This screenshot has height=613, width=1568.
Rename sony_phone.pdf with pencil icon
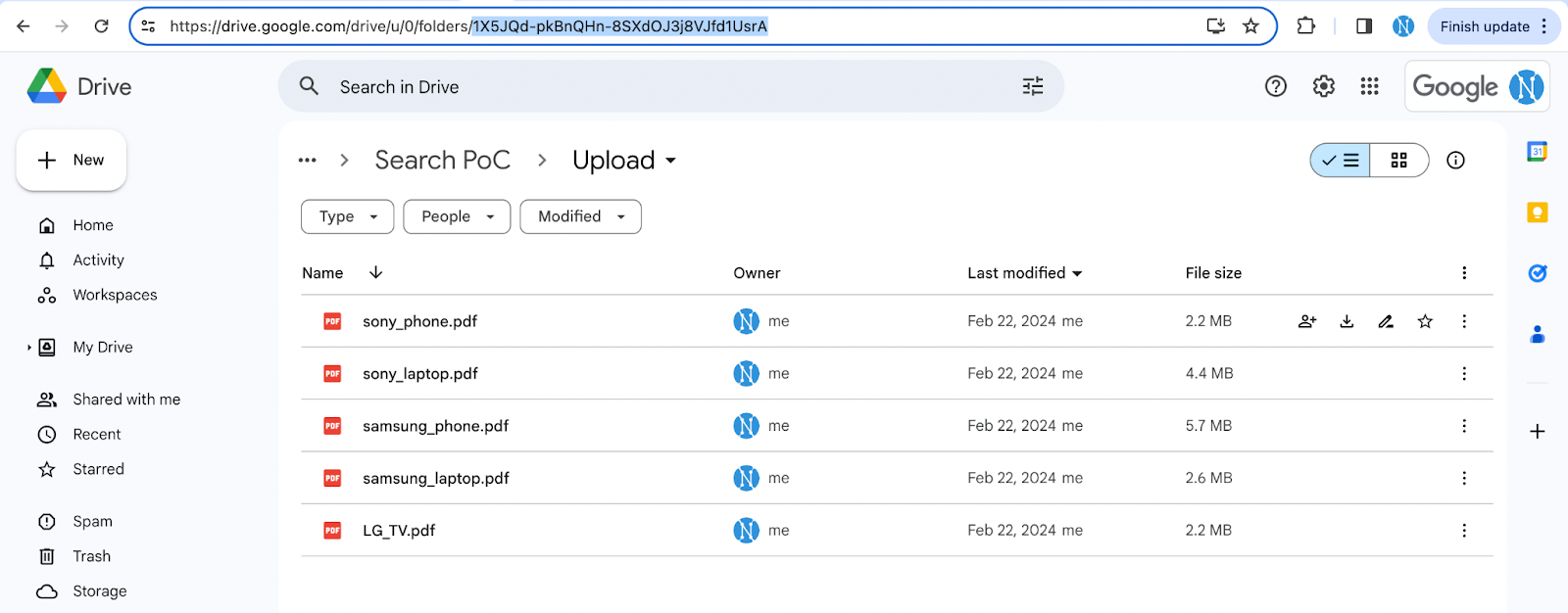coord(1386,321)
